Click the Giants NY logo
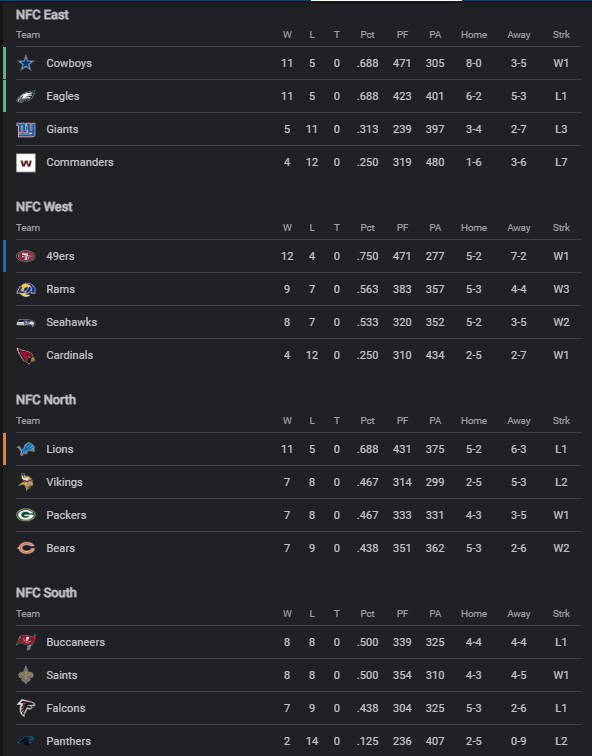The height and width of the screenshot is (756, 592). pos(26,129)
